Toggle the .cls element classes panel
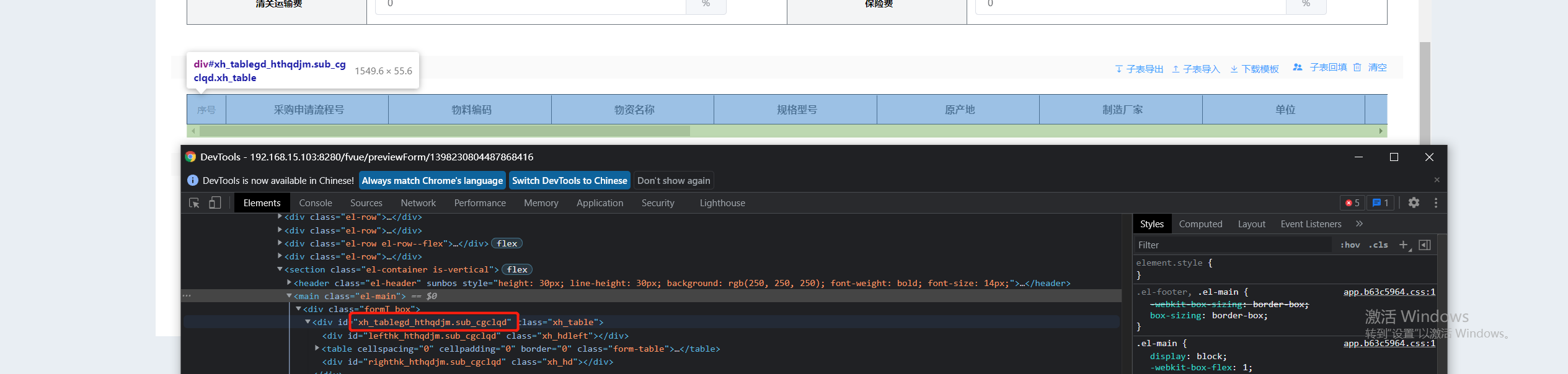 [1378, 245]
